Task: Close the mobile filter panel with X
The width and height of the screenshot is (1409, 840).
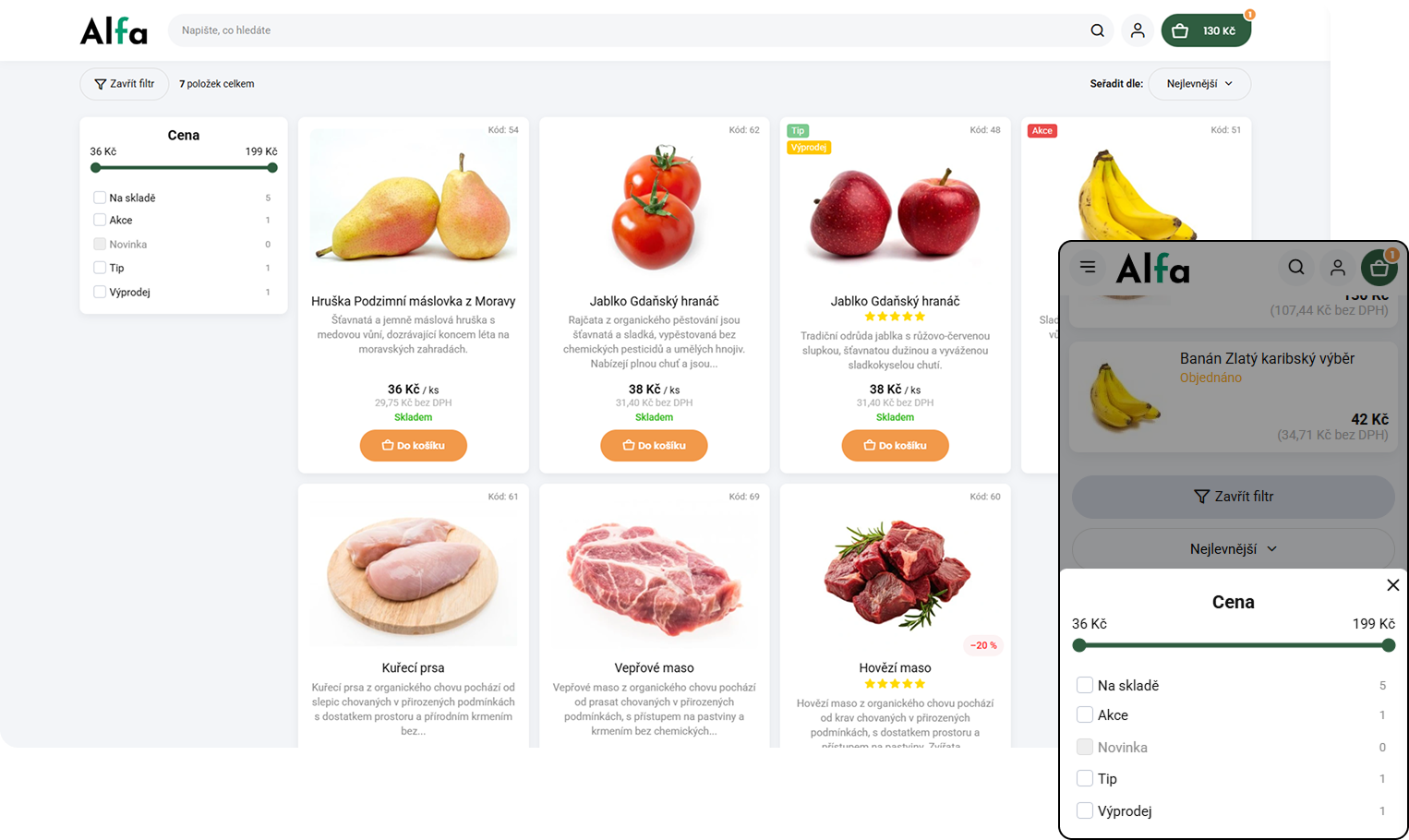Action: click(x=1392, y=585)
